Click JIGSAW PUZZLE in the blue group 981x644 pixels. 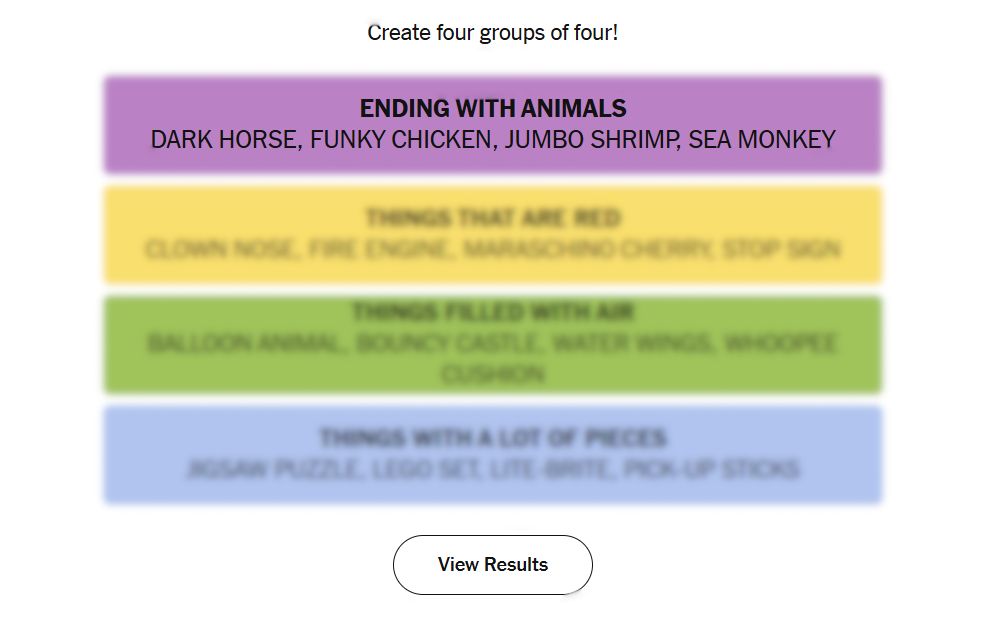pyautogui.click(x=272, y=469)
